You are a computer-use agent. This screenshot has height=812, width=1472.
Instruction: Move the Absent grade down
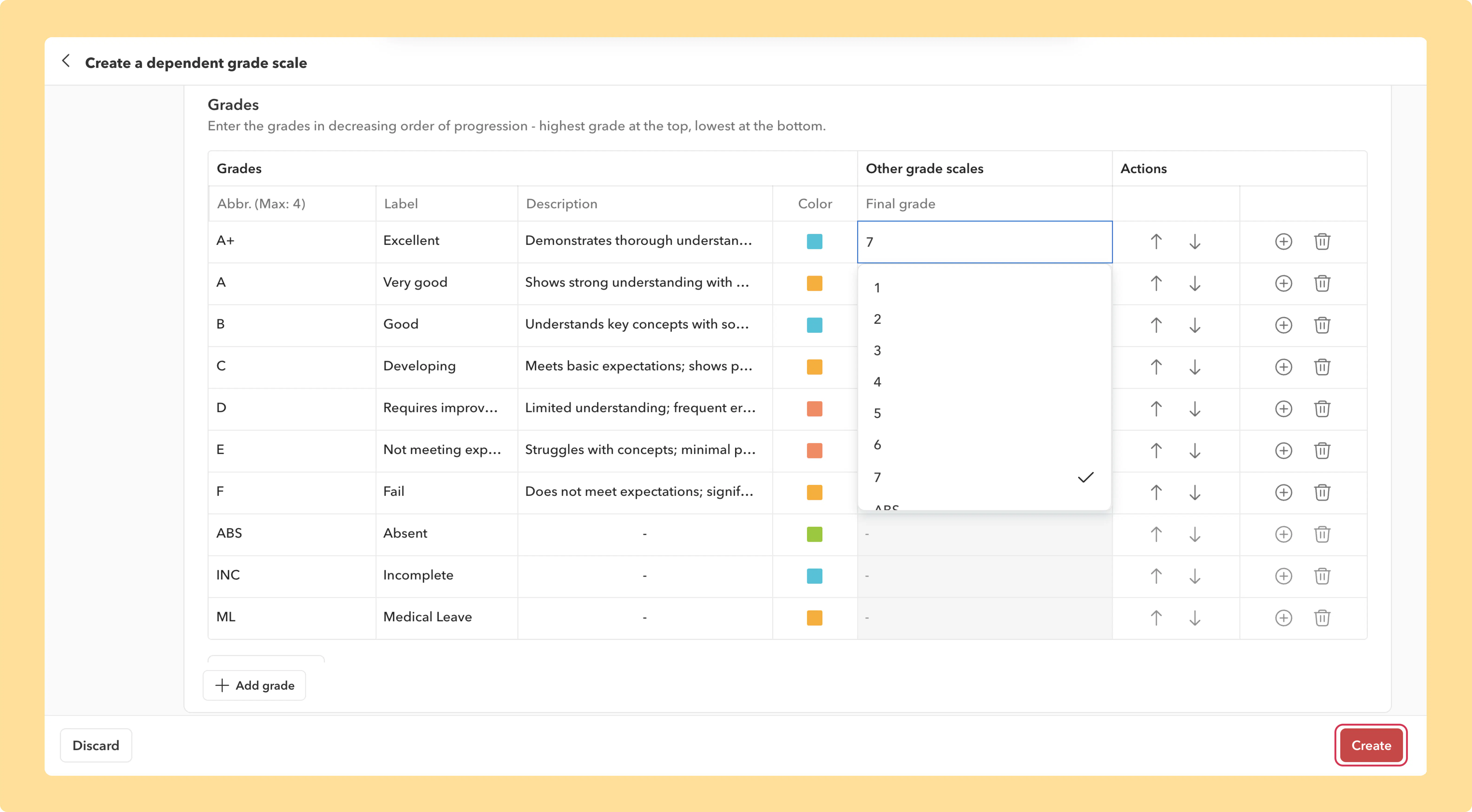(1195, 534)
